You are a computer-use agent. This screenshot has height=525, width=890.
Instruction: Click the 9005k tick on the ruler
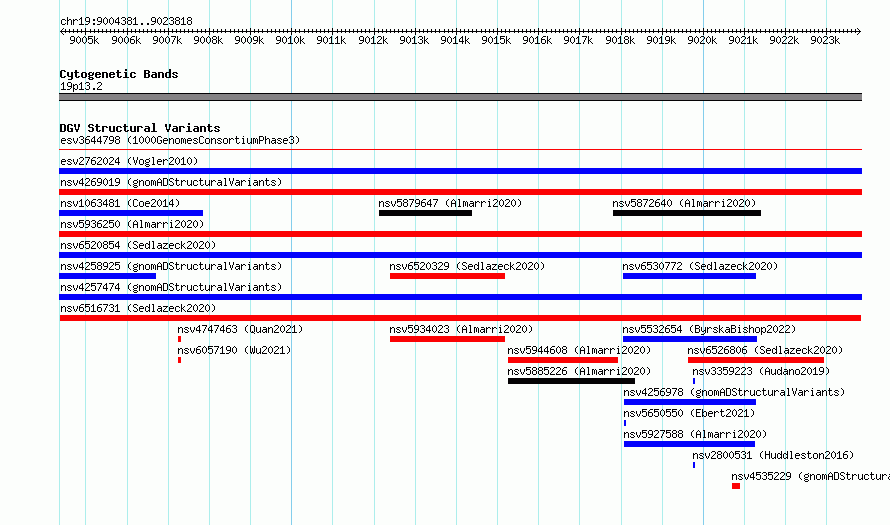pyautogui.click(x=84, y=40)
